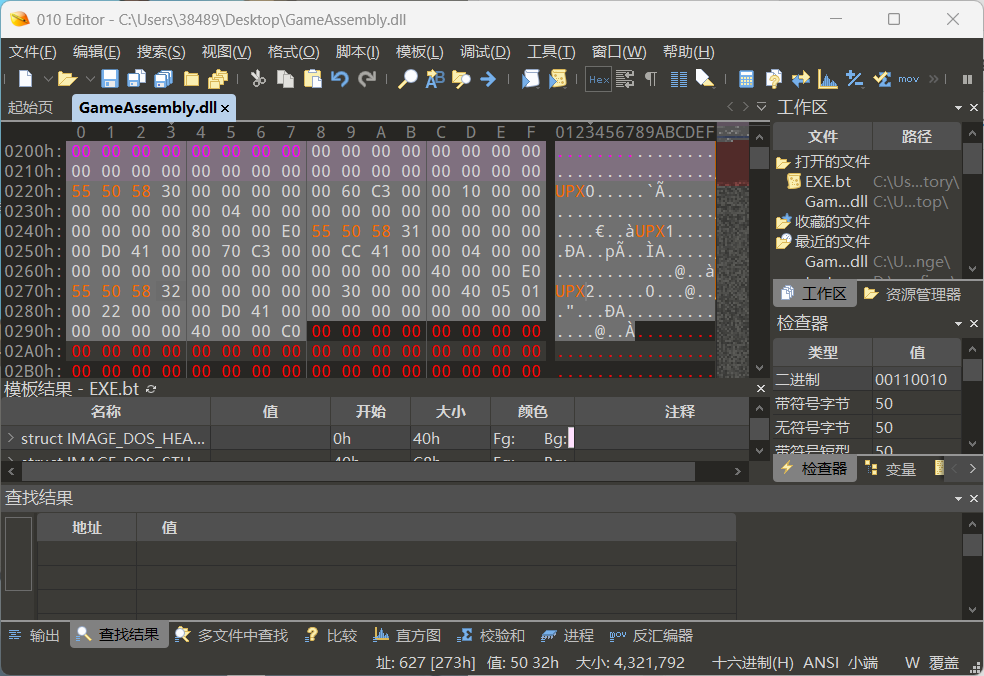
Task: Click the highlight marker icon
Action: [705, 78]
